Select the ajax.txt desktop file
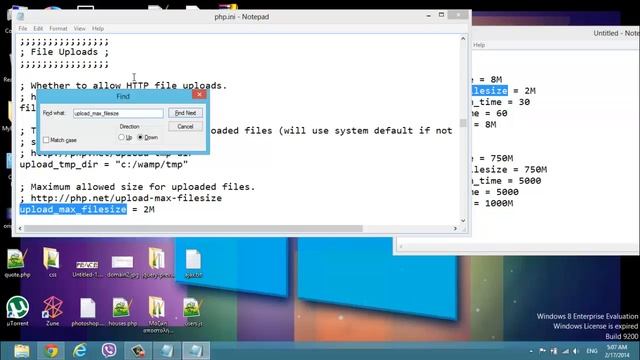640x360 pixels. [193, 263]
